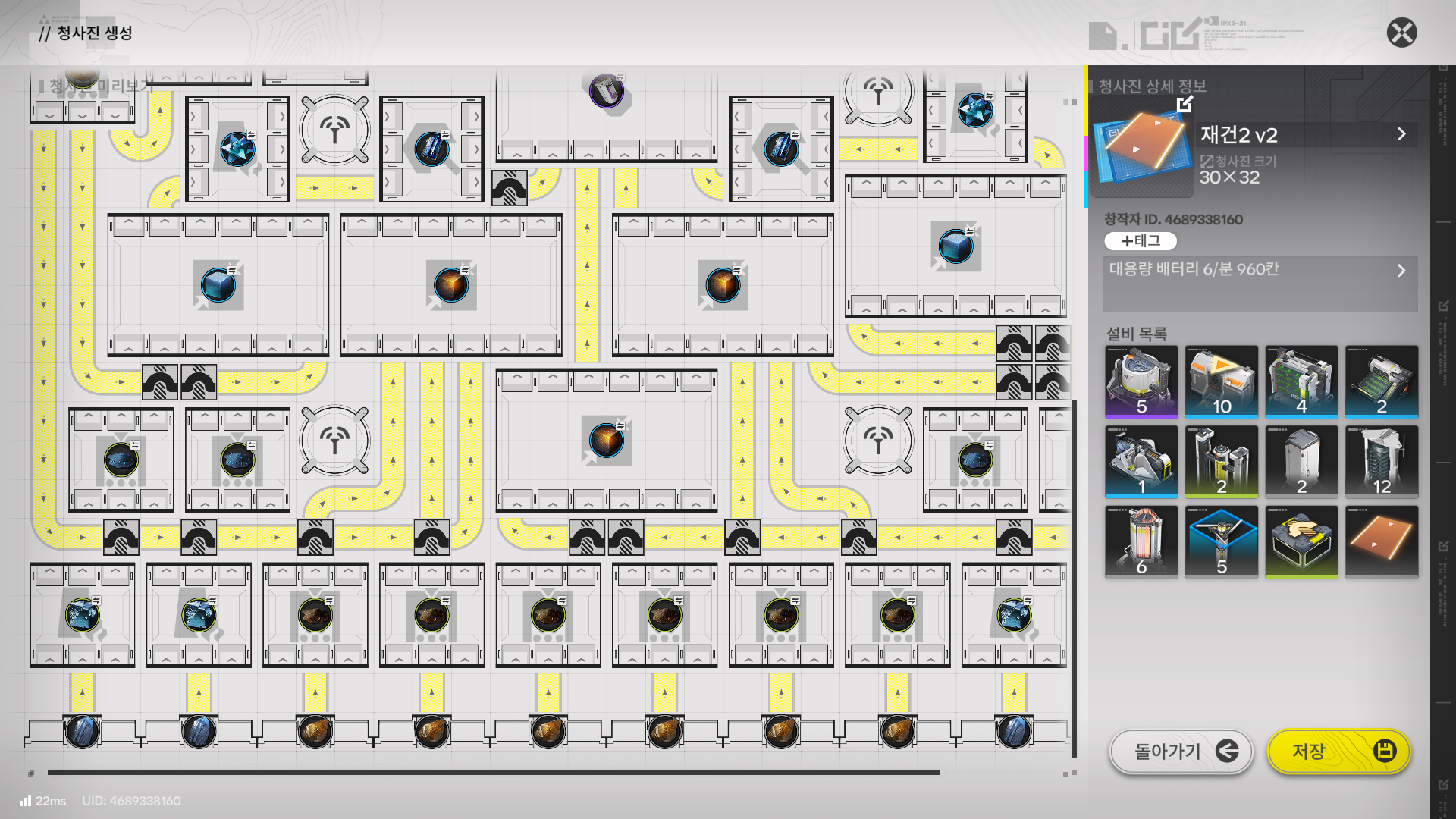Open share icon on blueprint thumbnail

click(1185, 104)
